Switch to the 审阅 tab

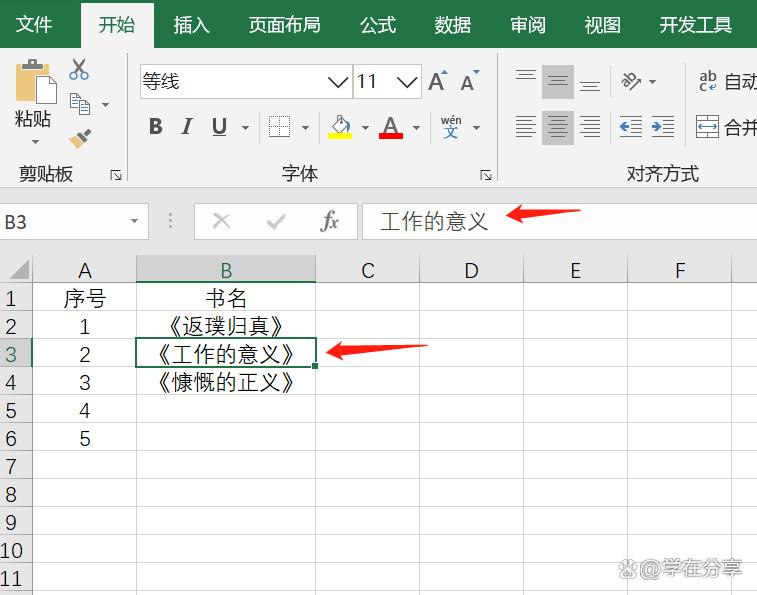(528, 25)
